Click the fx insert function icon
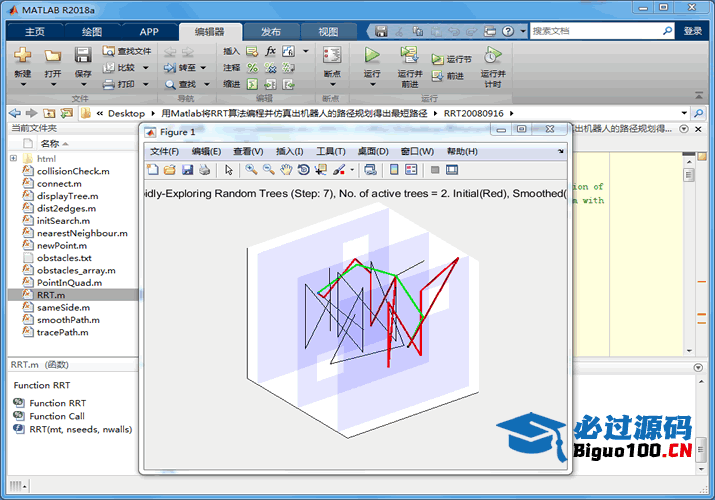Viewport: 715px width, 500px height. click(270, 51)
